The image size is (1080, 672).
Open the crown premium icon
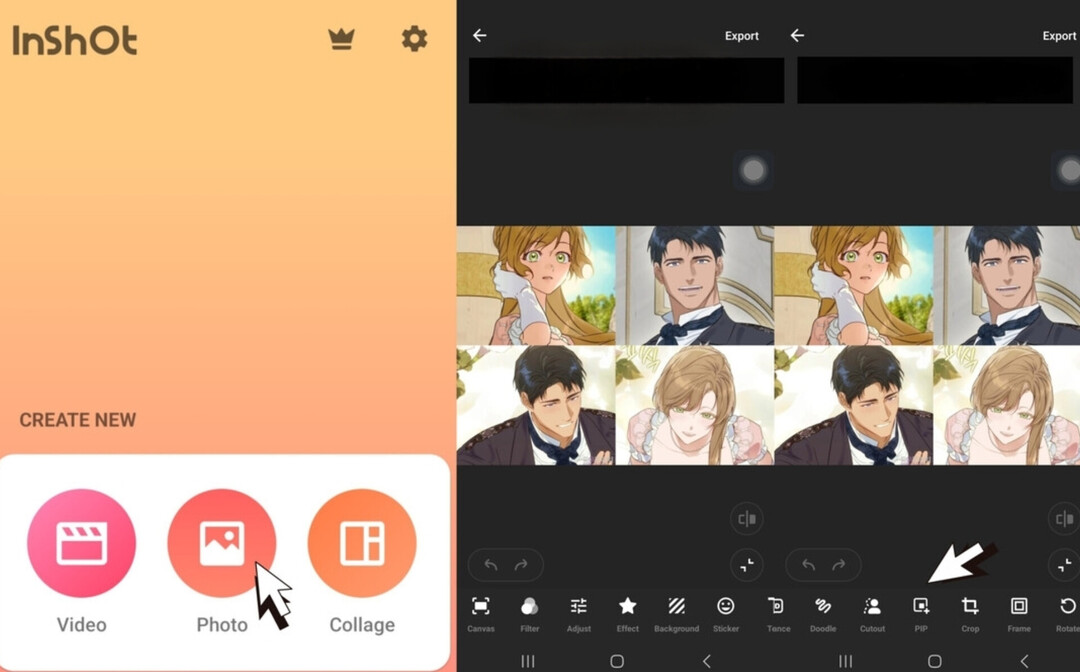[x=342, y=39]
